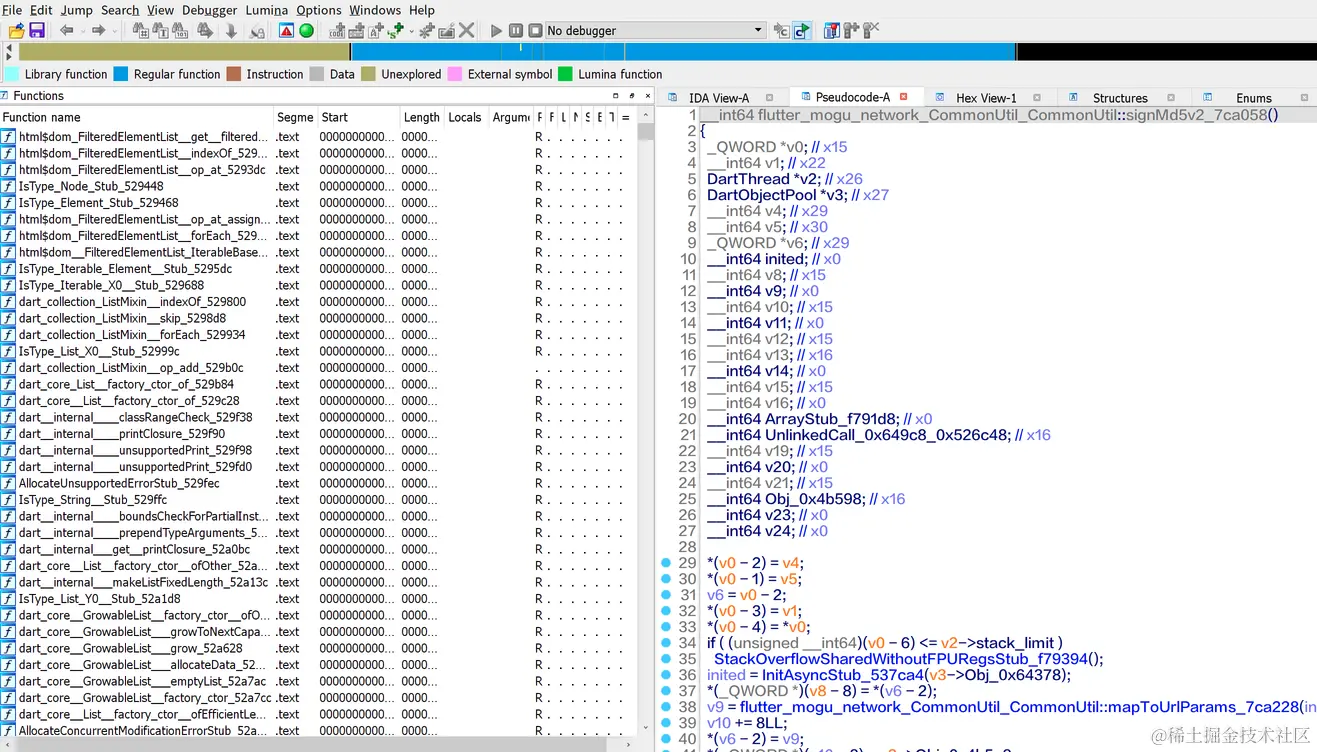Toggle breakpoint dot on line 36
Screen dimensions: 1317x752
[x=666, y=675]
